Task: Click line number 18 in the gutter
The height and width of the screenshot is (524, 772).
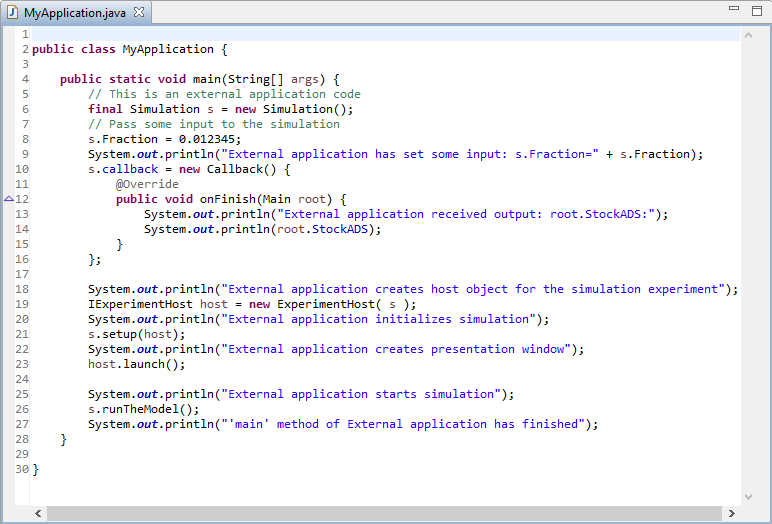Action: pos(22,289)
